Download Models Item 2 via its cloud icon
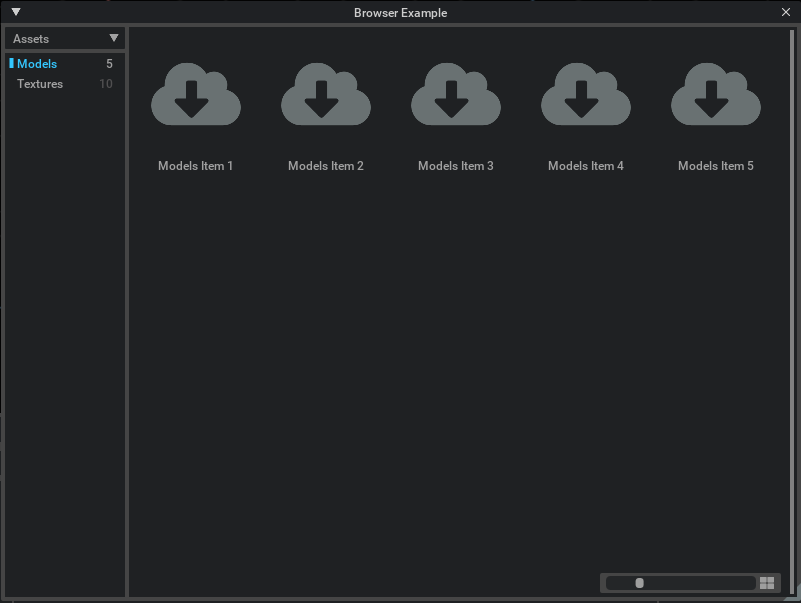This screenshot has width=801, height=603. coord(326,95)
